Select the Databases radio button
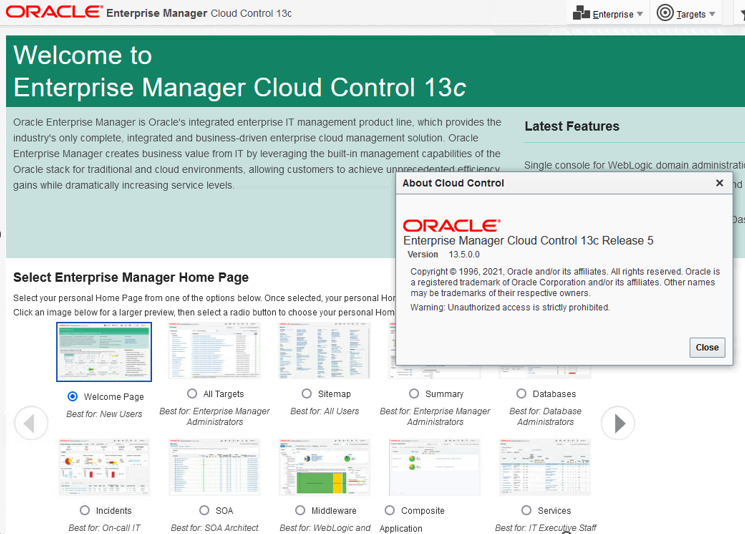This screenshot has width=745, height=534. point(521,393)
